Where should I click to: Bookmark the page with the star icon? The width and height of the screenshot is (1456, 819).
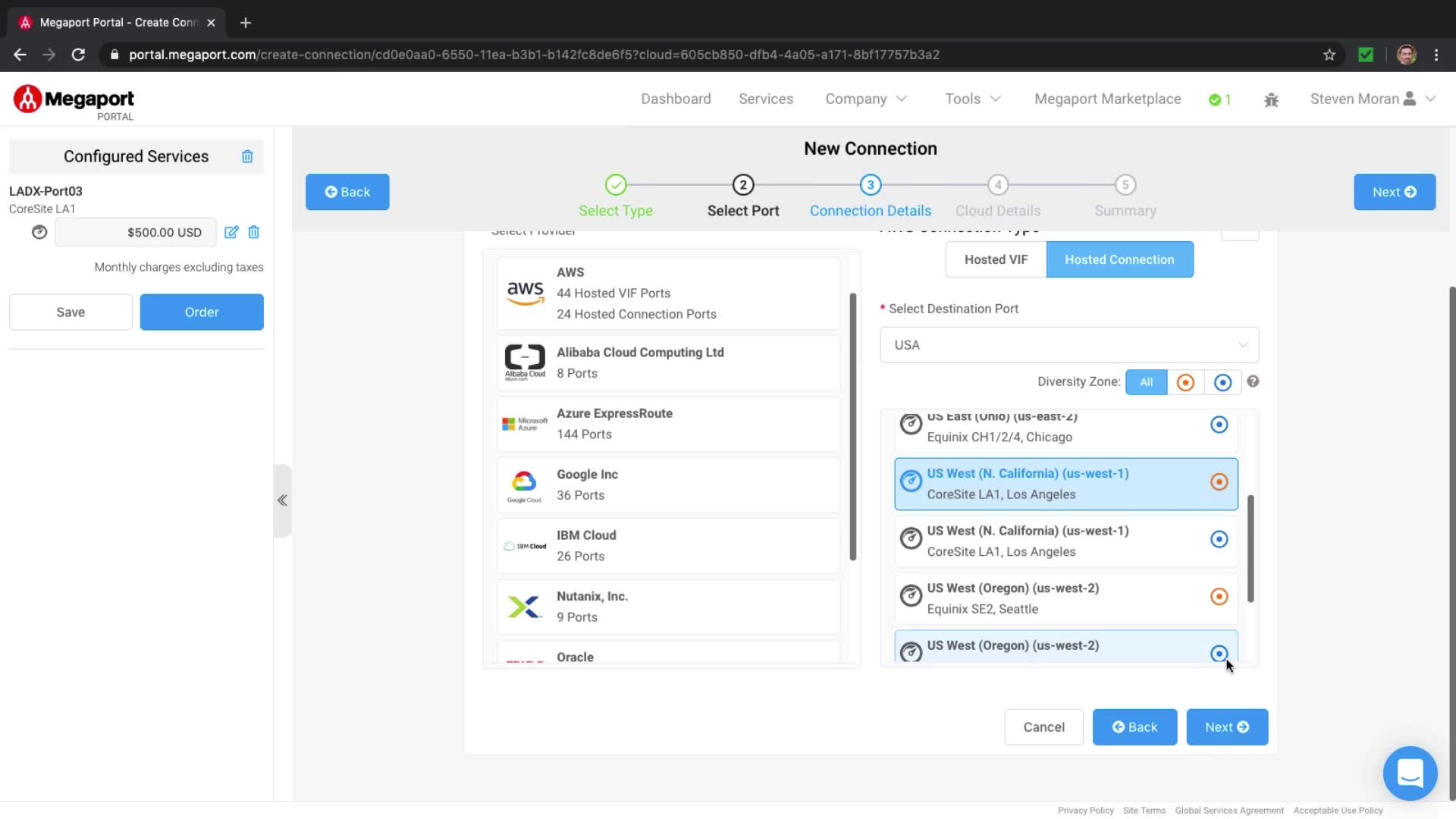click(1329, 55)
